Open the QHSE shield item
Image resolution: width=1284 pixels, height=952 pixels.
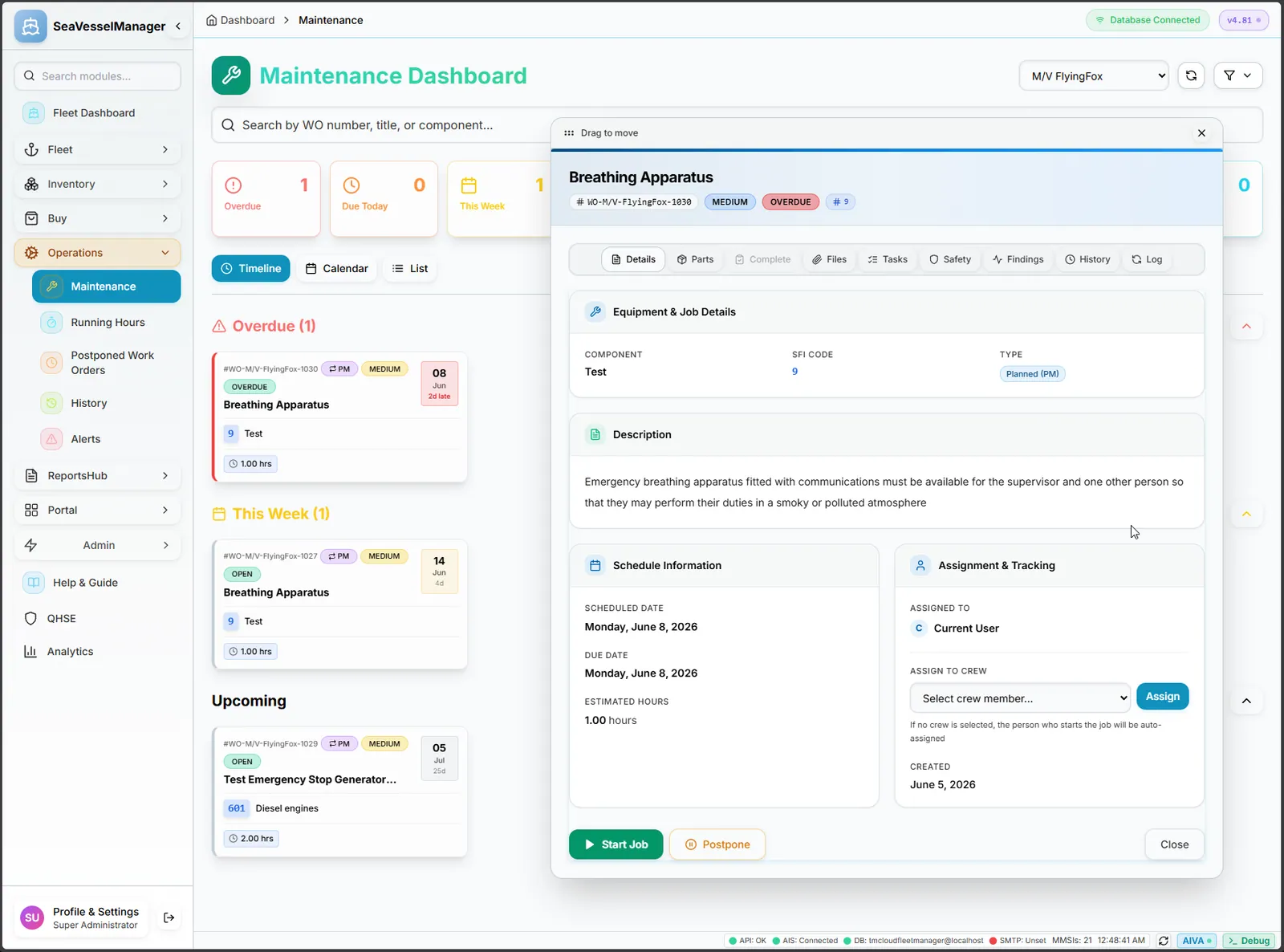pos(97,619)
